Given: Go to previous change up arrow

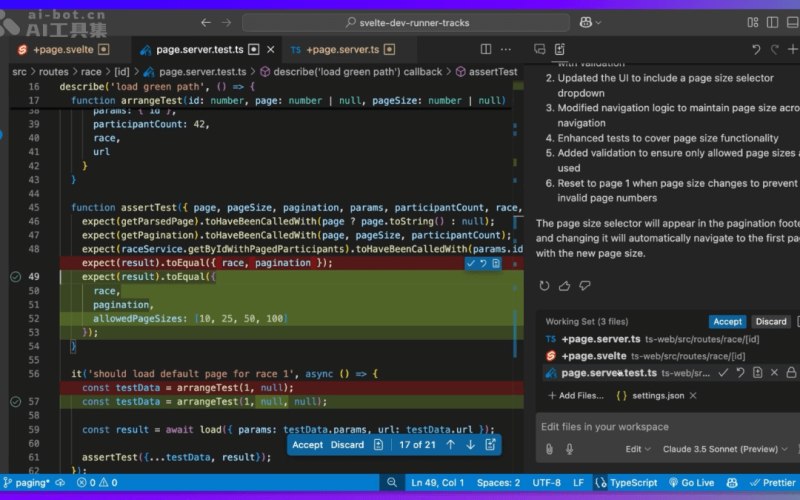Looking at the screenshot, I should pyautogui.click(x=451, y=445).
